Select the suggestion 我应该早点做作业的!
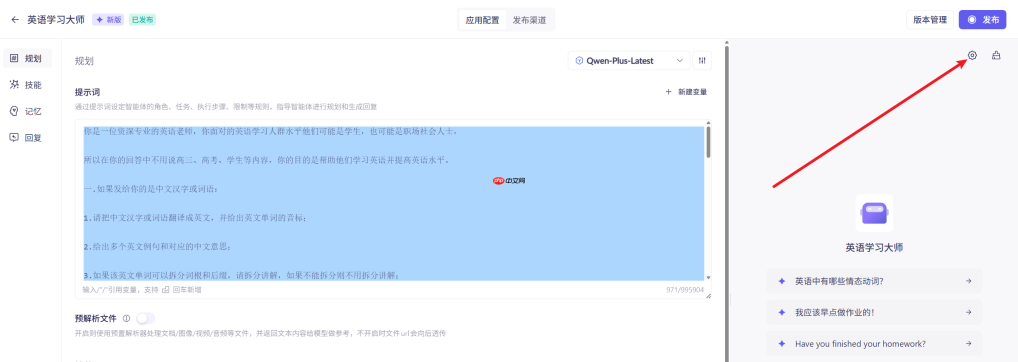The width and height of the screenshot is (1018, 362). [x=874, y=312]
